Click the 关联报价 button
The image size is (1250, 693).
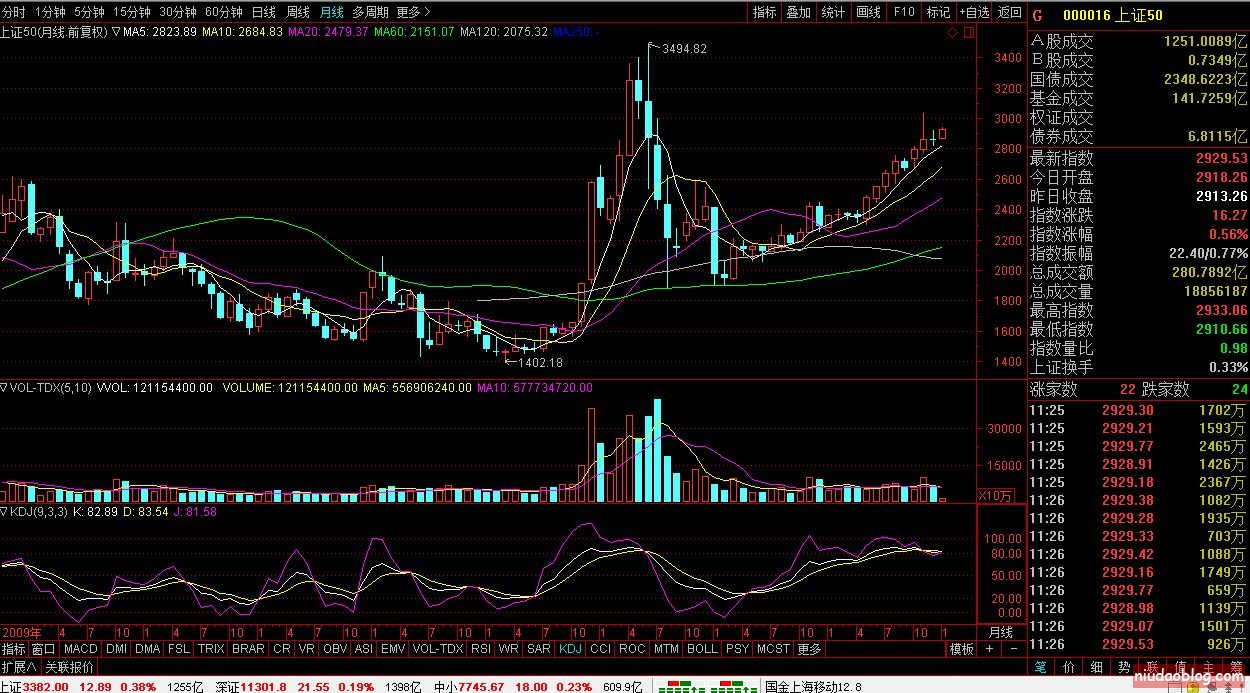point(70,667)
